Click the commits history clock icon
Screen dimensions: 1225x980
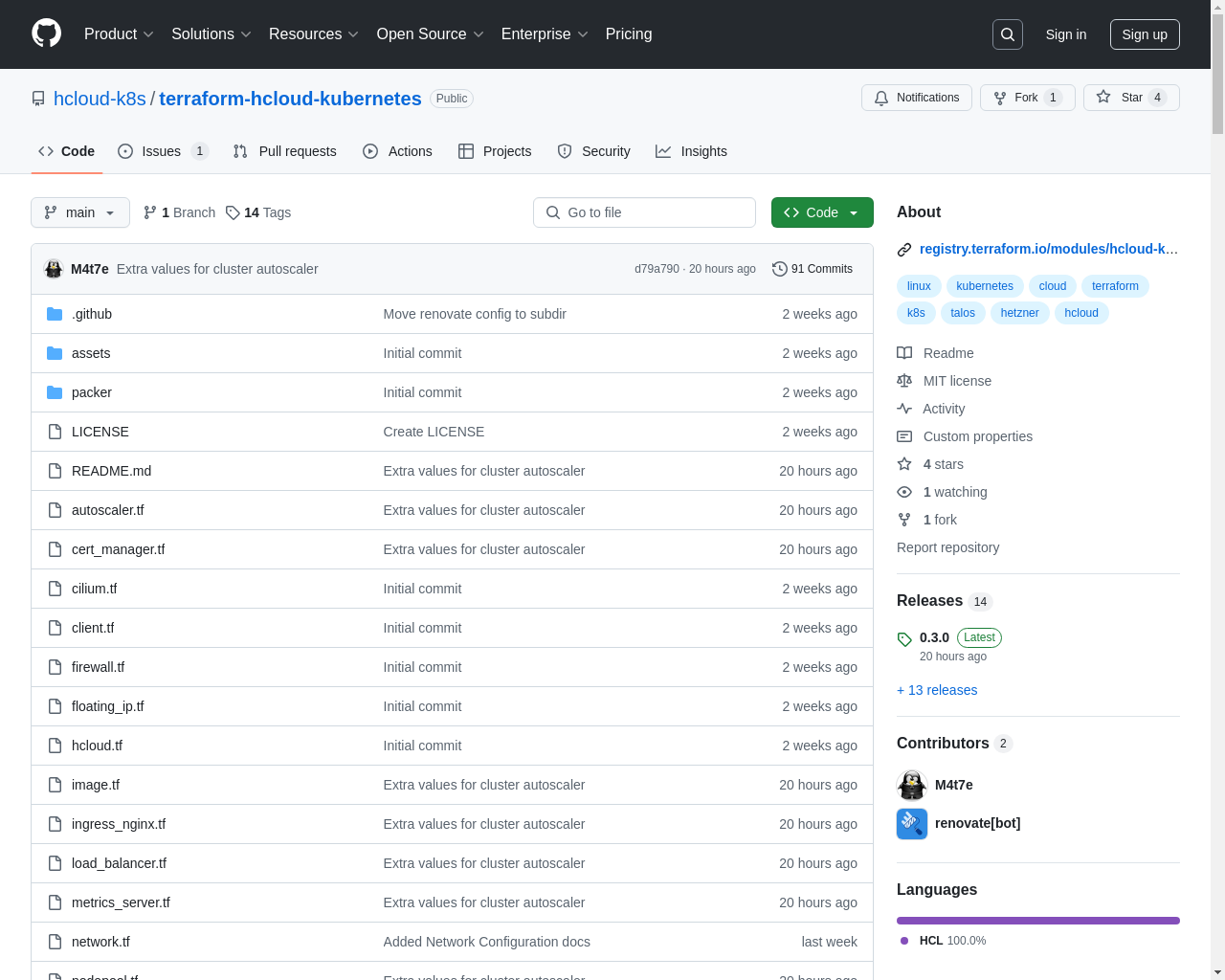[x=780, y=269]
